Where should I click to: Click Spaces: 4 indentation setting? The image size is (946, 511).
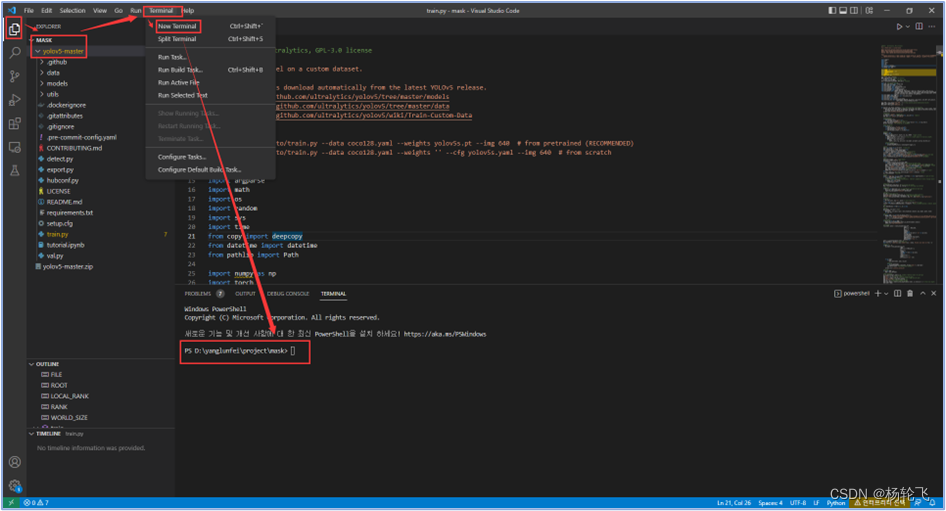[770, 502]
